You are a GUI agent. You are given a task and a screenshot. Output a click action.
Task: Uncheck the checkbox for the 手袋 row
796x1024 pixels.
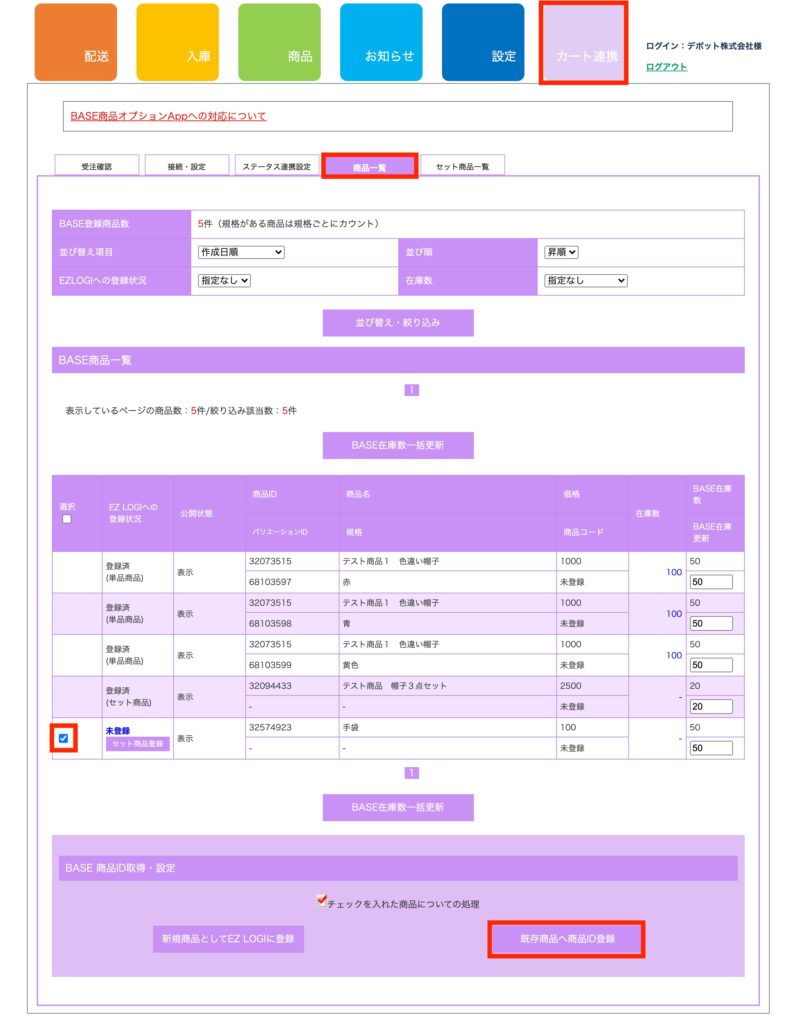[64, 738]
